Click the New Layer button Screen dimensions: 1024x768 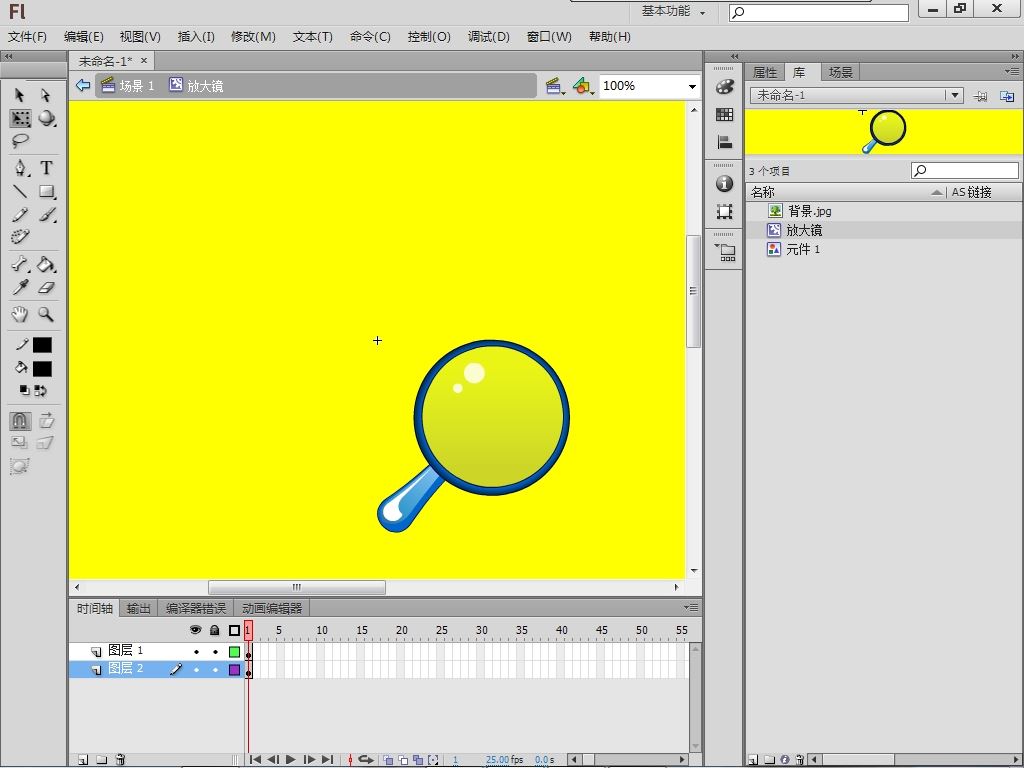[83, 760]
